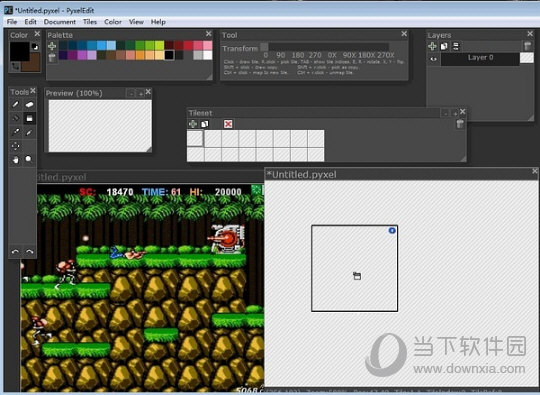Select the Zoom tool in Tools

29,159
